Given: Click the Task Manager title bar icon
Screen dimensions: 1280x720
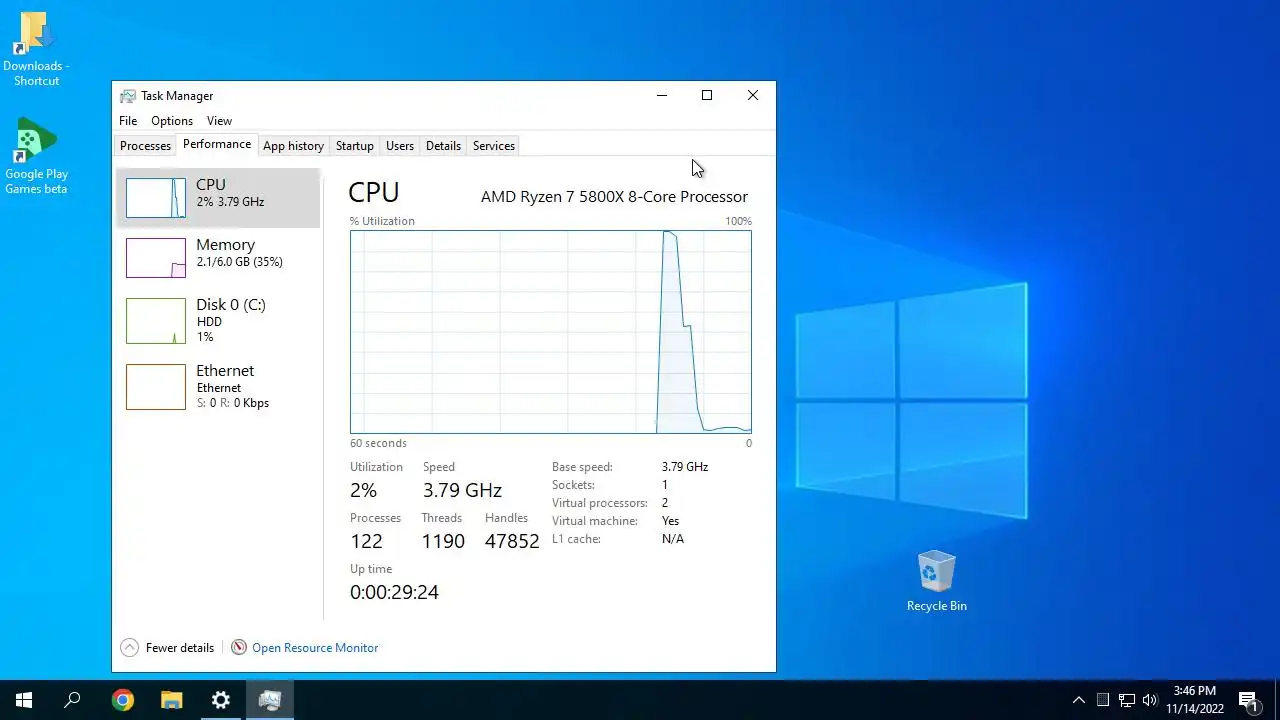Looking at the screenshot, I should [x=128, y=96].
